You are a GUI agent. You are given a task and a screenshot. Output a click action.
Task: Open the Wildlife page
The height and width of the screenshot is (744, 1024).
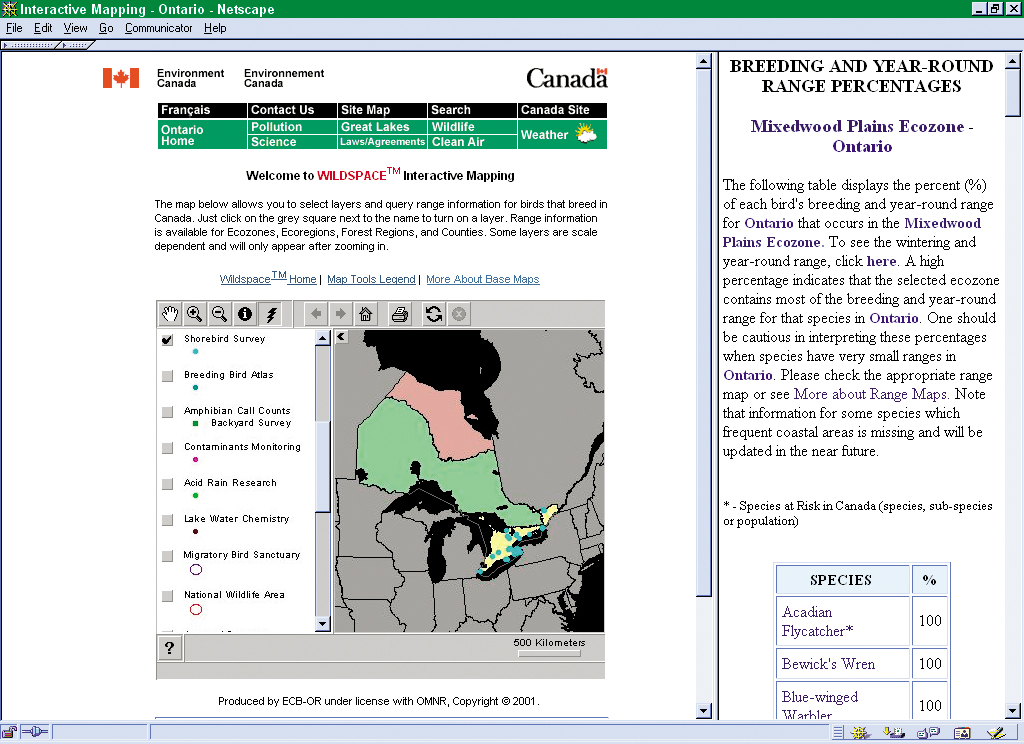(x=472, y=127)
